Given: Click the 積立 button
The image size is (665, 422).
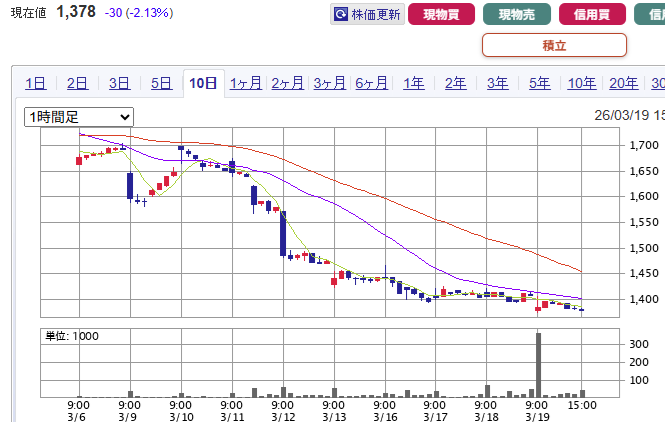Looking at the screenshot, I should [x=554, y=45].
